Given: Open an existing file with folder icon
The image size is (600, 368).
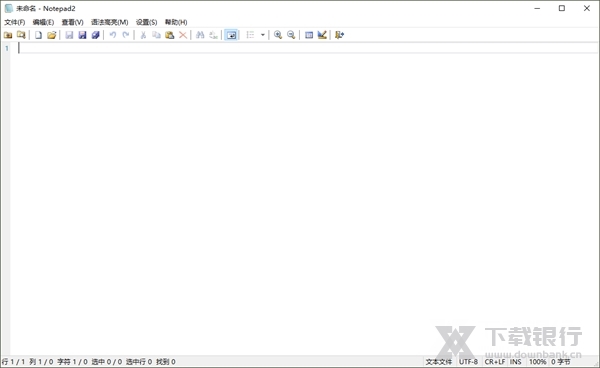Looking at the screenshot, I should pos(52,35).
